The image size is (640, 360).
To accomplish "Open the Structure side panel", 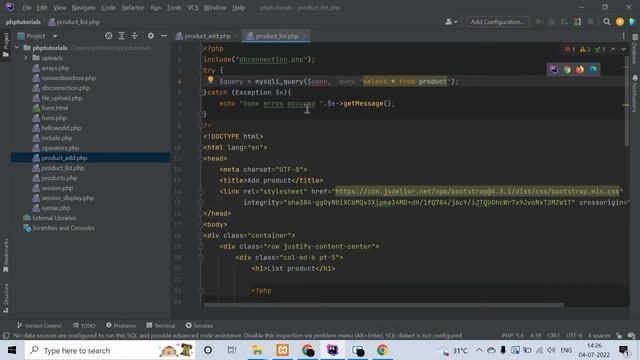I will [5, 298].
